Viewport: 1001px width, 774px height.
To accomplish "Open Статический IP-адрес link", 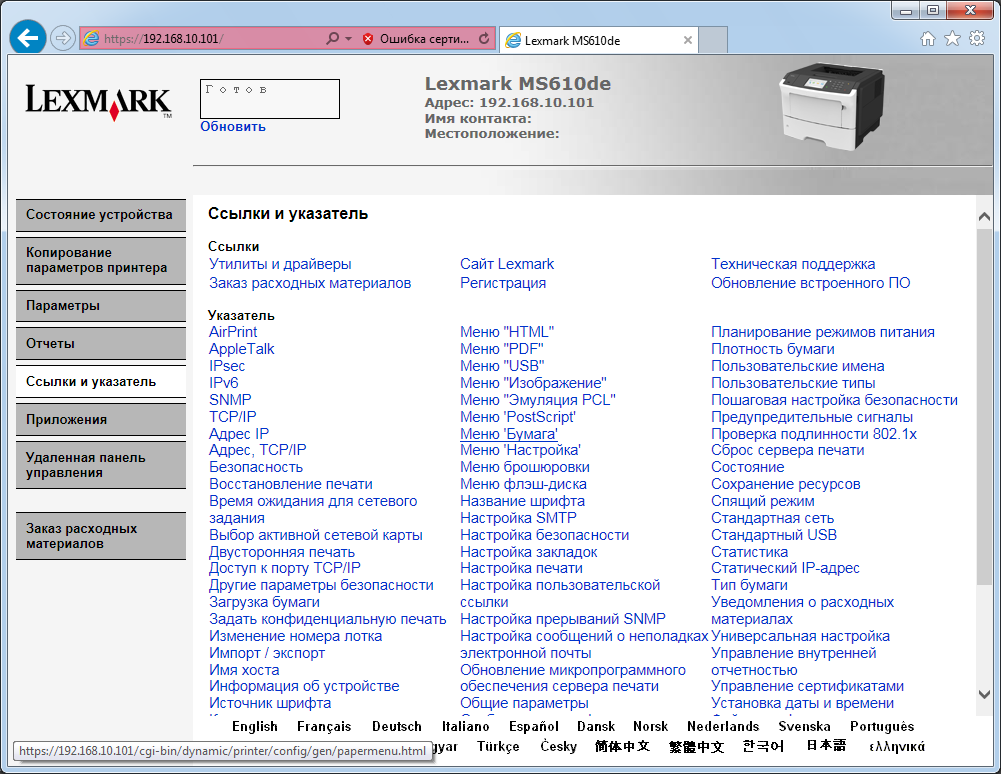I will pos(785,568).
